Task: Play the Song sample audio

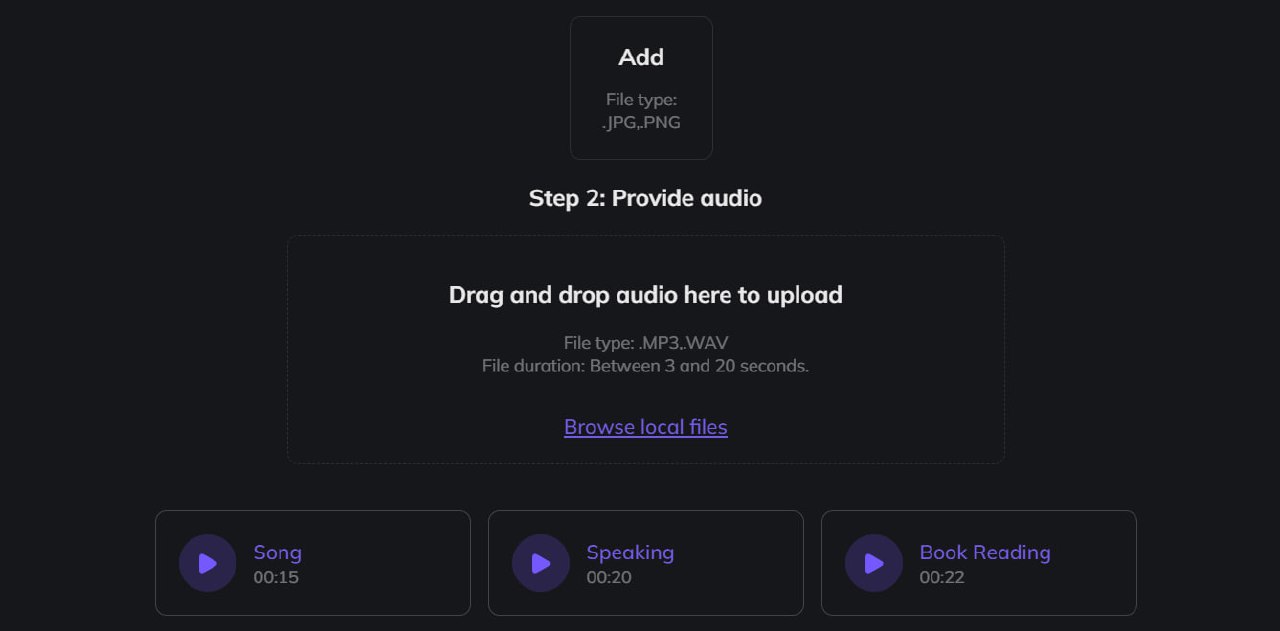Action: (x=207, y=563)
